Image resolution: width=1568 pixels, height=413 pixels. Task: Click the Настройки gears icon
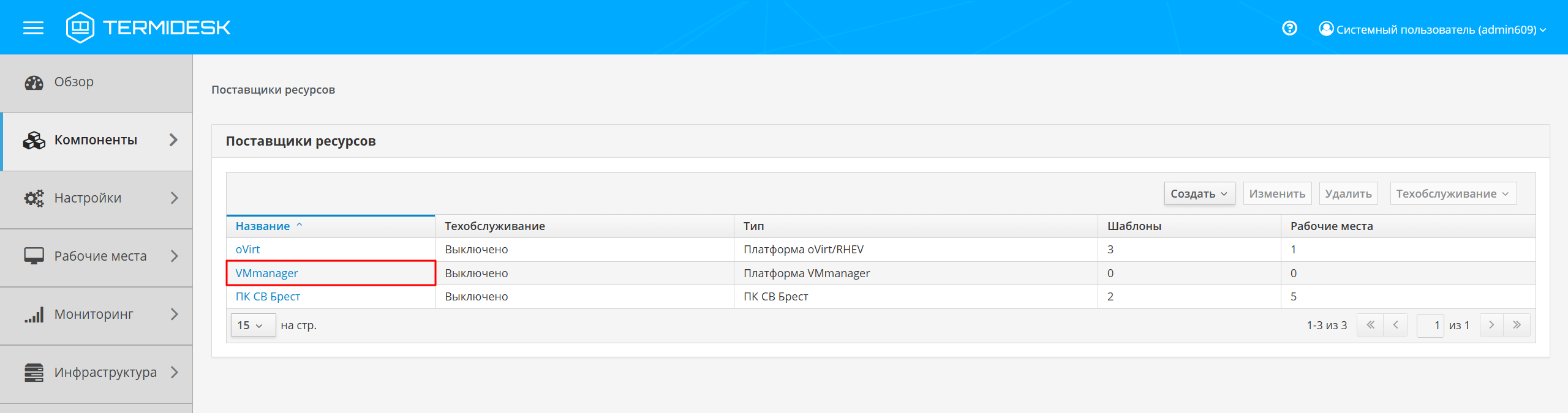34,198
